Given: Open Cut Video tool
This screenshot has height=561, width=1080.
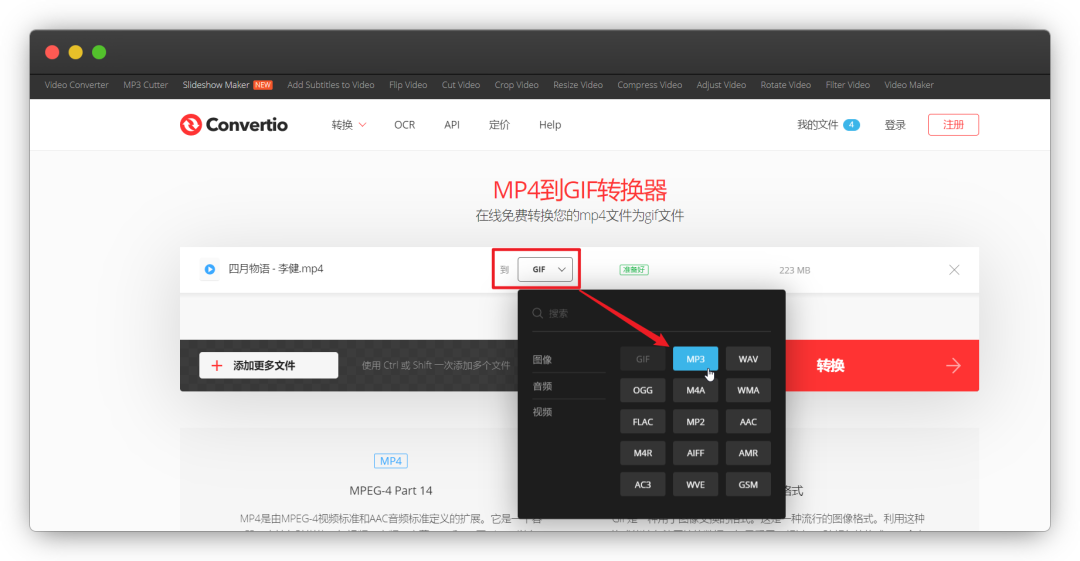Looking at the screenshot, I should coord(461,85).
